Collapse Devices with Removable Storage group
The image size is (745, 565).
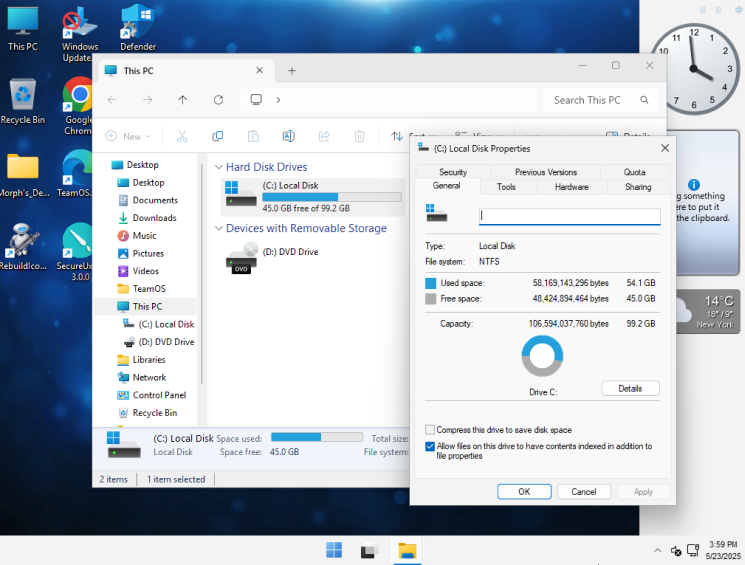(219, 229)
